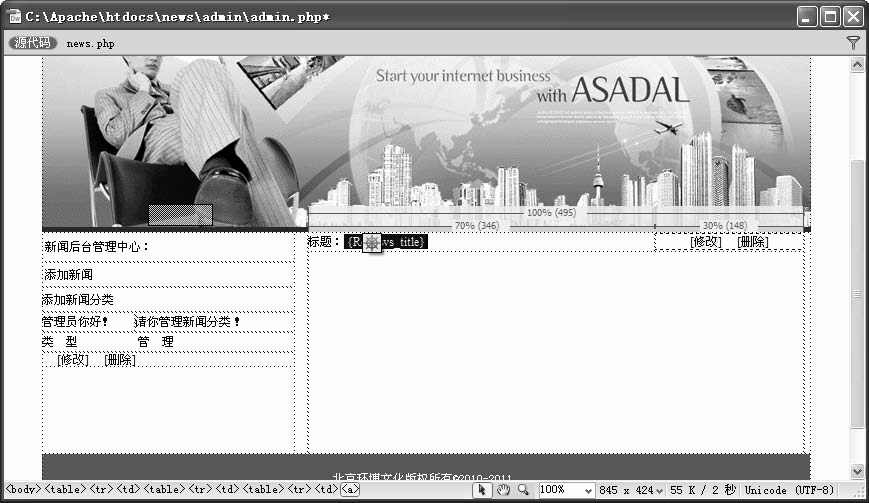Minimize the admin.php document window
This screenshot has width=869, height=503.
[x=807, y=17]
